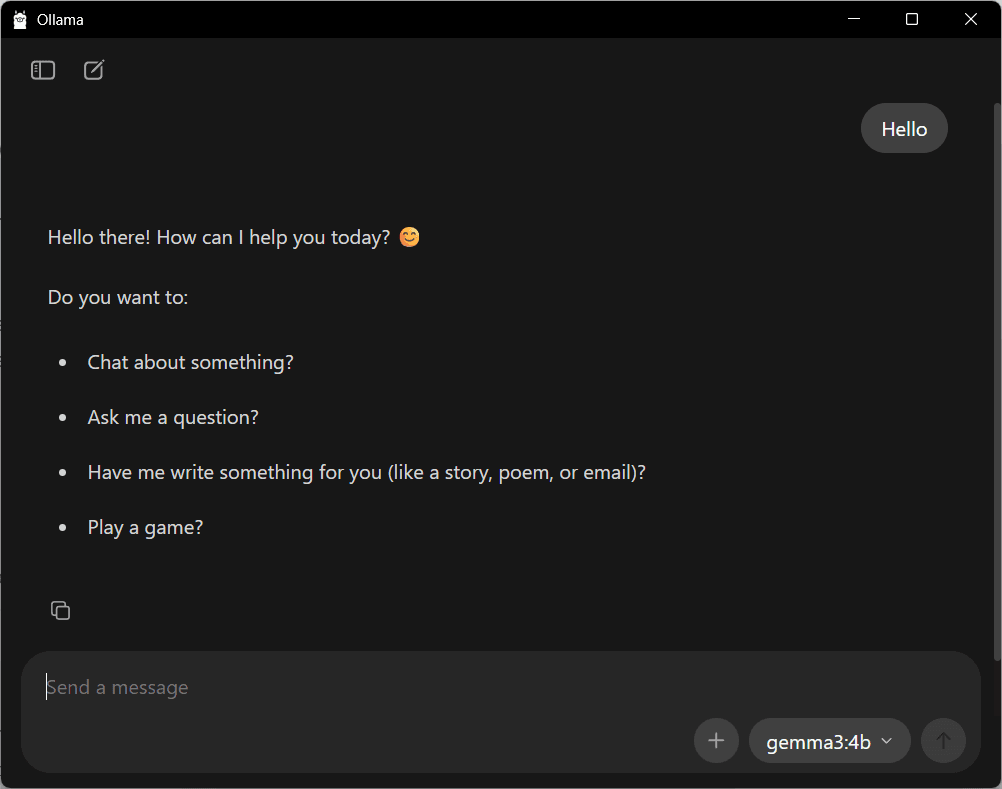The image size is (1002, 789).
Task: Maximize the Ollama window
Action: click(912, 19)
